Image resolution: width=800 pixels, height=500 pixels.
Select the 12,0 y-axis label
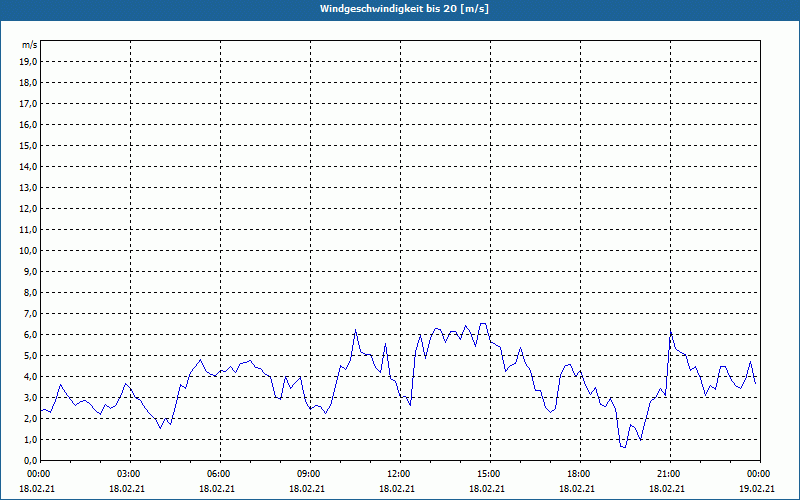(x=29, y=209)
